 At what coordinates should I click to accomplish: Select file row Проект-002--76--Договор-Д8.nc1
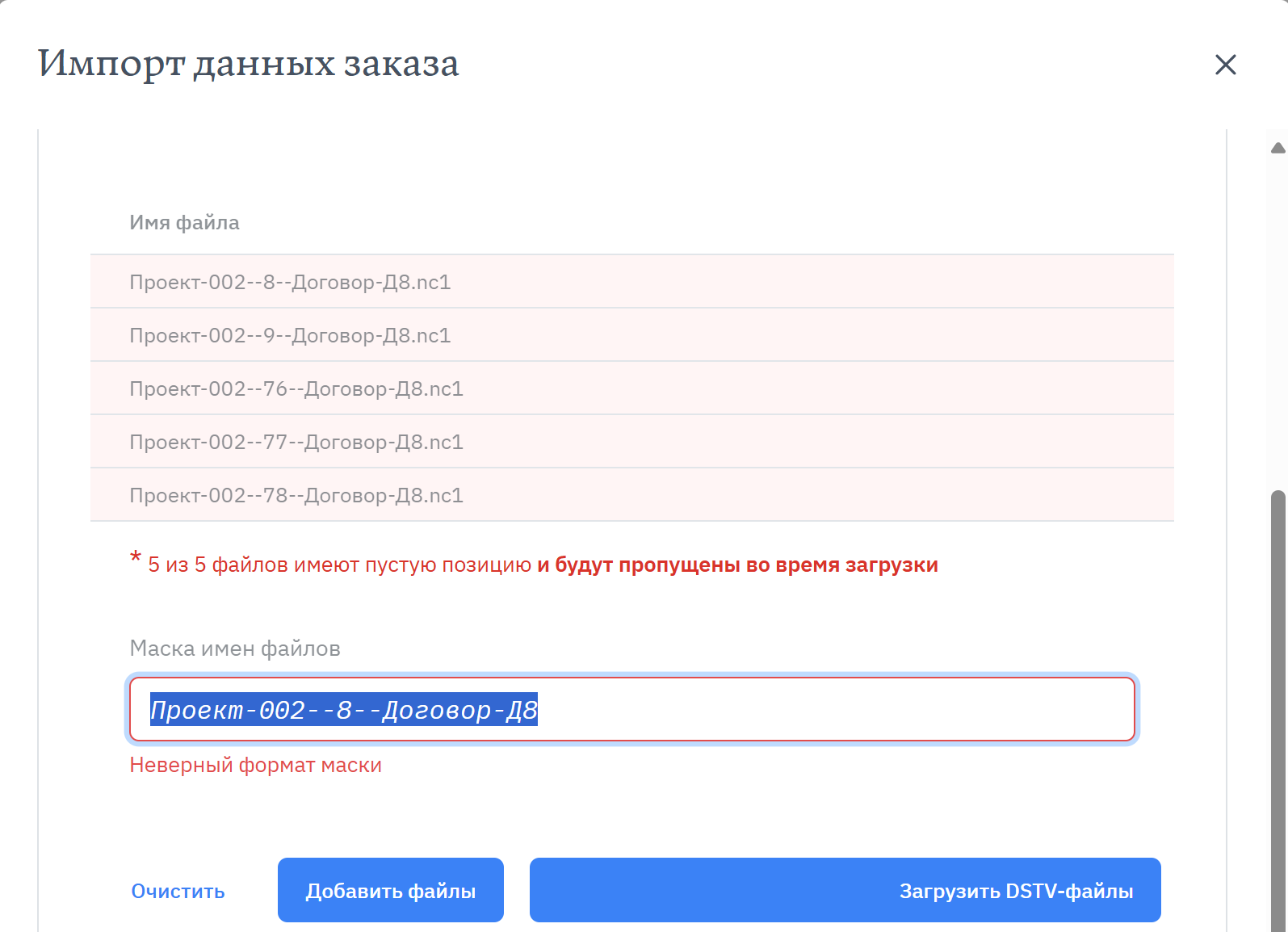coord(631,388)
